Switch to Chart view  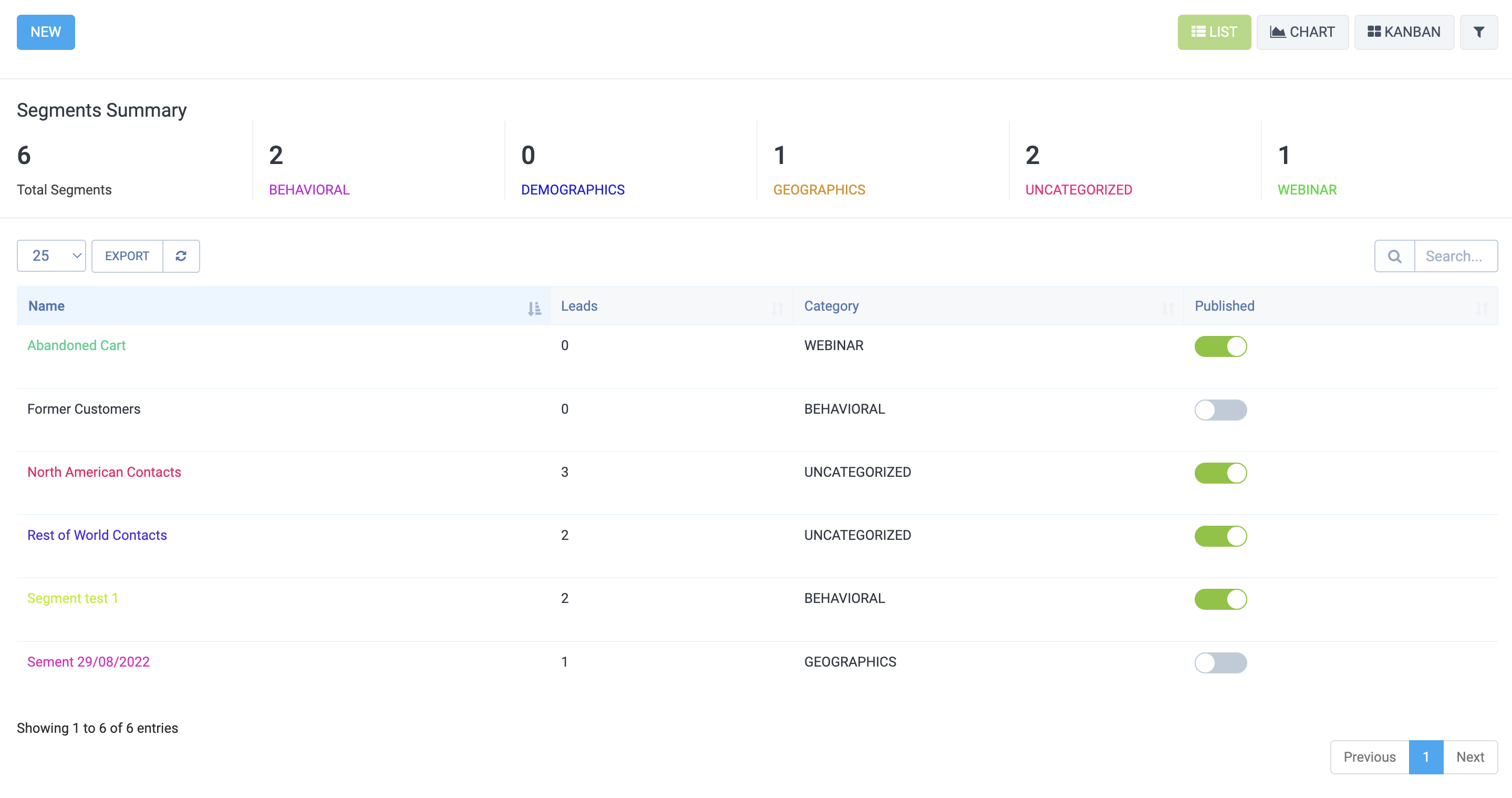coord(1302,32)
